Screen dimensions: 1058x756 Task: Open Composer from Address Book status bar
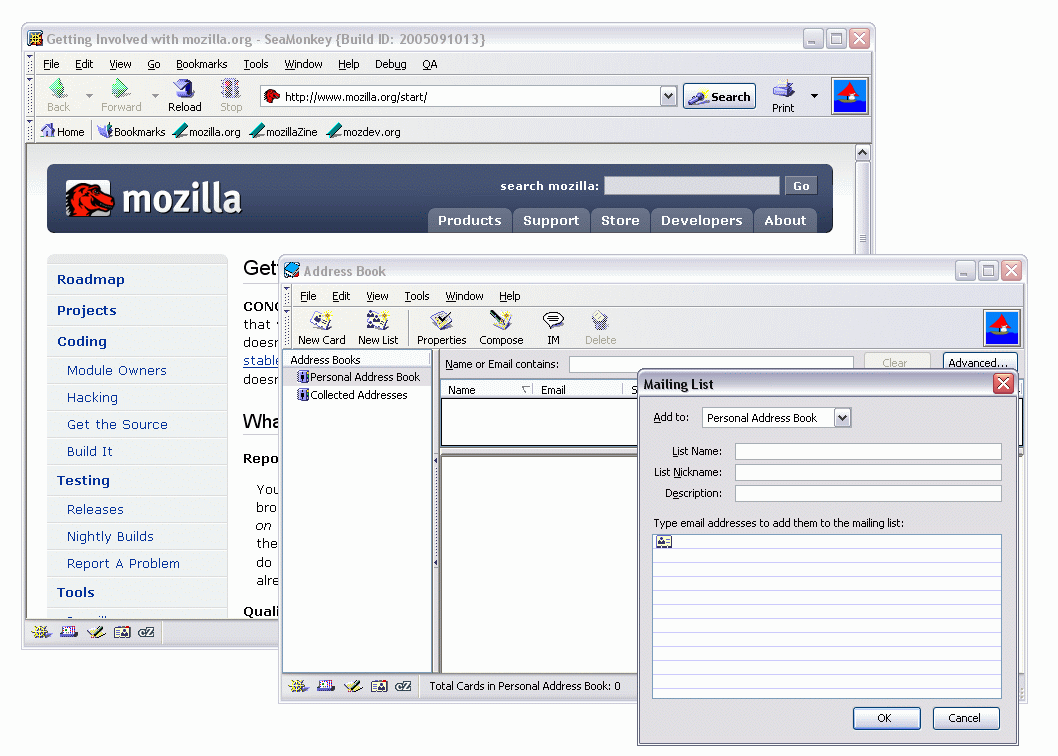pyautogui.click(x=353, y=686)
